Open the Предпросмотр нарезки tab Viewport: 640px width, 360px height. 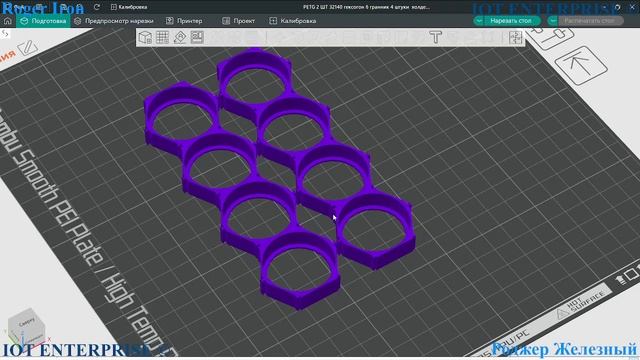tap(114, 21)
